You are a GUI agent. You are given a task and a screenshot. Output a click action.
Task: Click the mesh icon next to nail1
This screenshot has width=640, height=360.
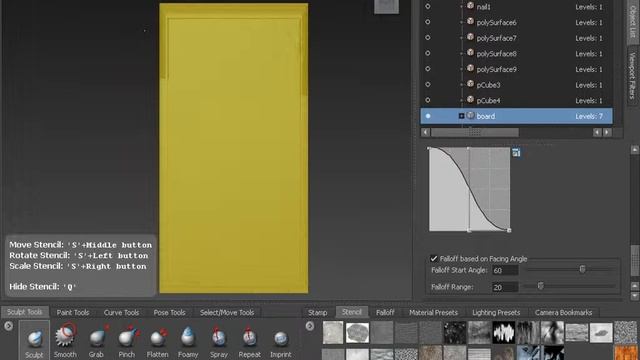click(470, 6)
